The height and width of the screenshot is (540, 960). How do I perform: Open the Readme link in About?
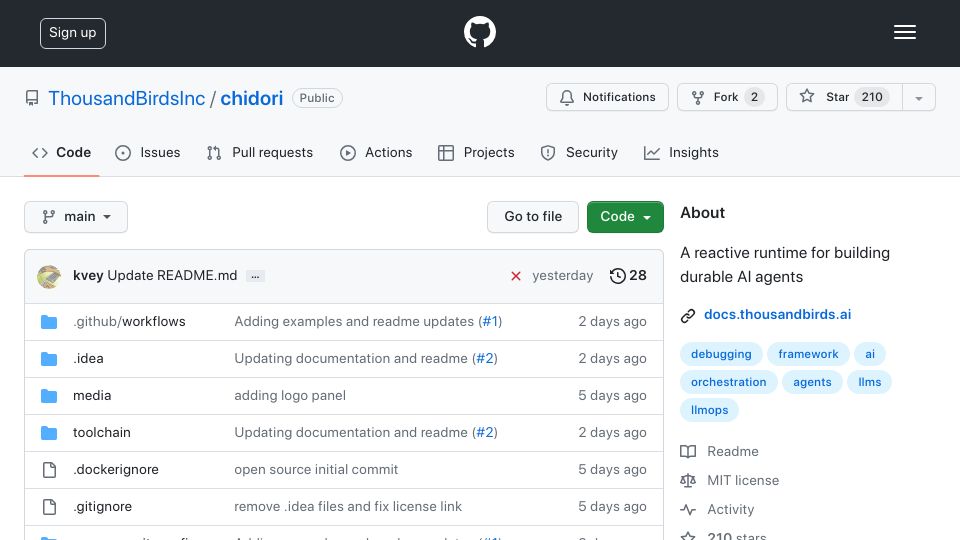pos(719,451)
